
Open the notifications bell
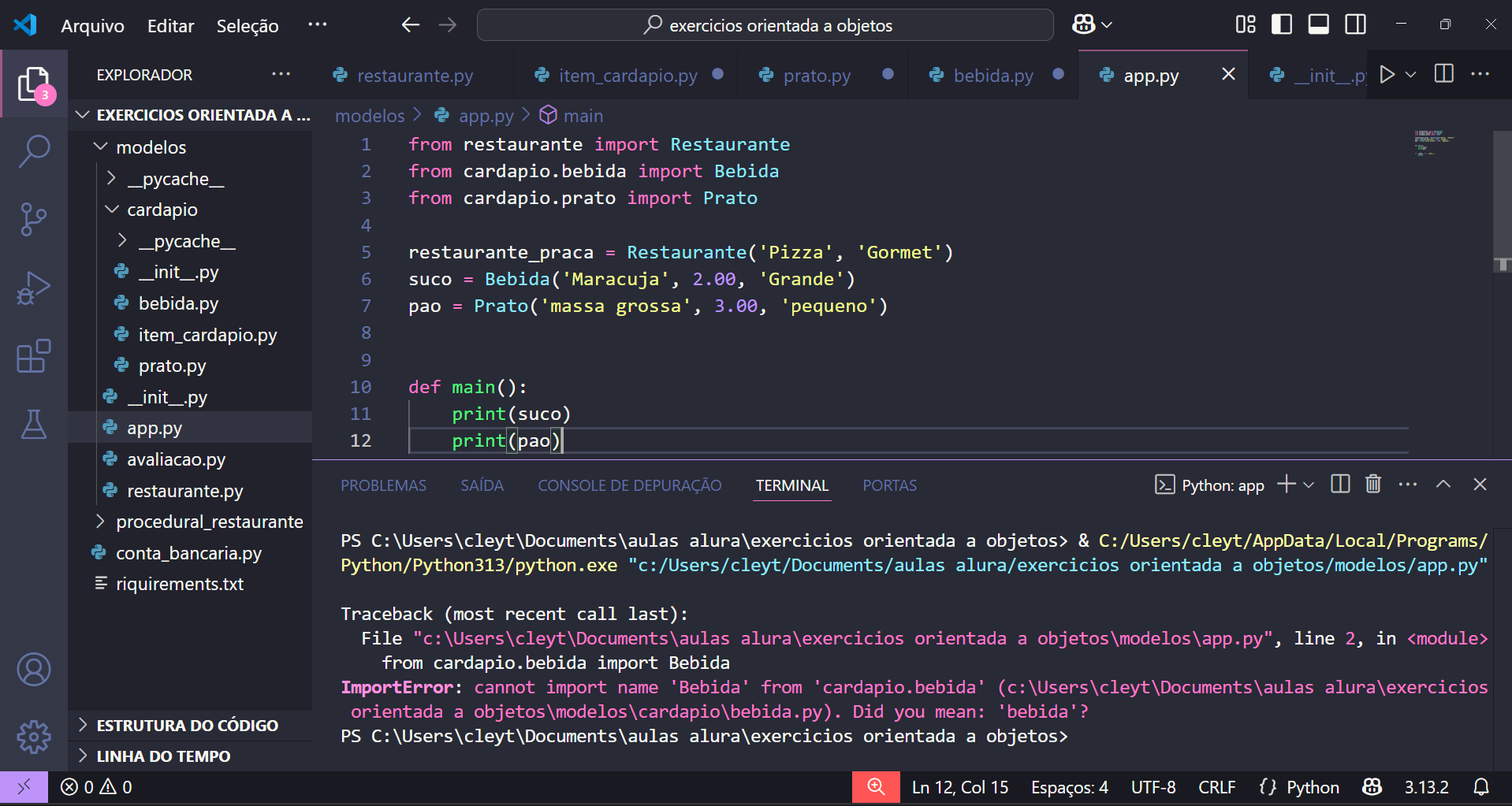1481,787
